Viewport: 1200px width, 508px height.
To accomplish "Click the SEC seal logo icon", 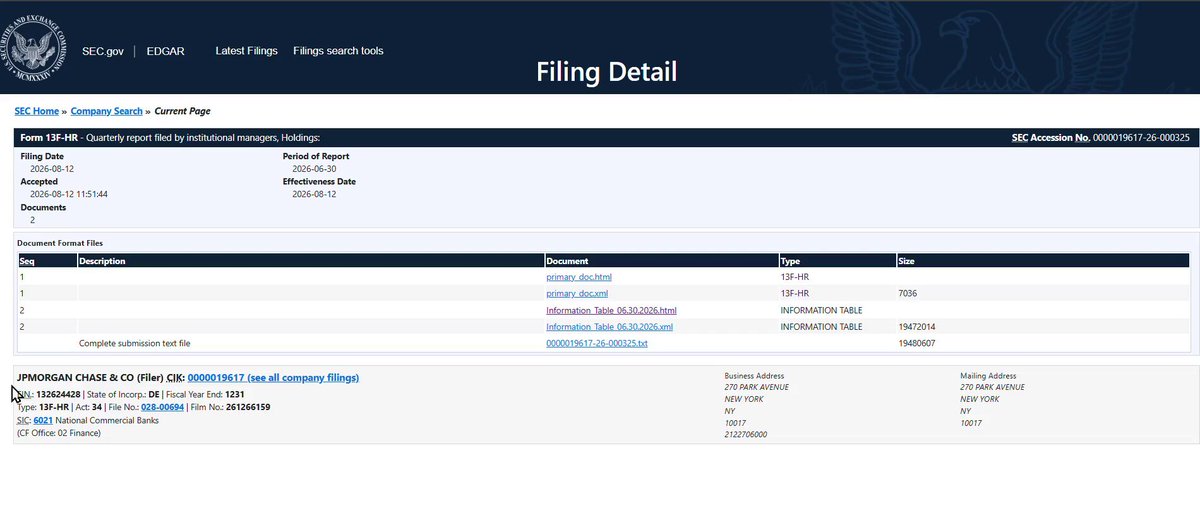I will 41,47.
